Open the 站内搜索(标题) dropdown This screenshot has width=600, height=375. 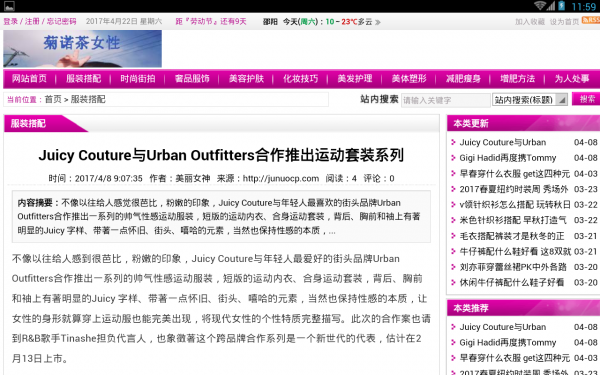pyautogui.click(x=530, y=100)
